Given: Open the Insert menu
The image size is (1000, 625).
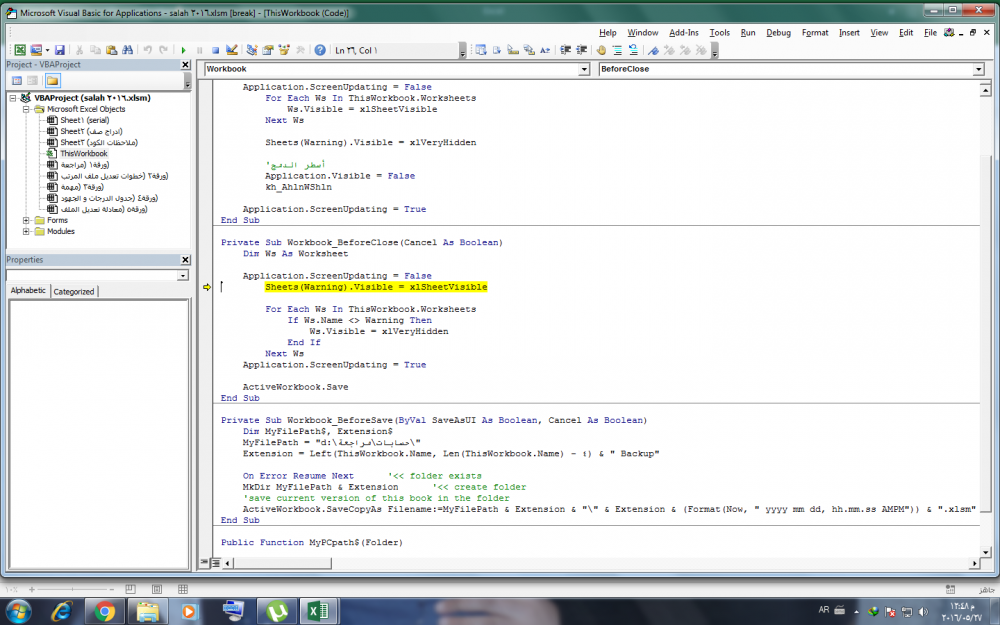Looking at the screenshot, I should pyautogui.click(x=849, y=33).
